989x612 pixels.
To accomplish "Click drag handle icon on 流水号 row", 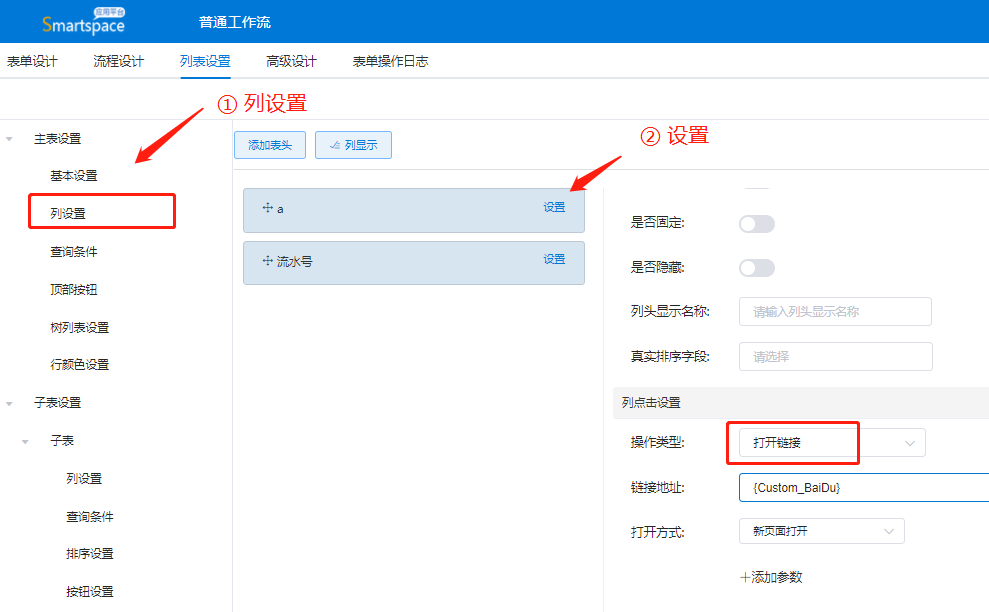I will tap(267, 261).
